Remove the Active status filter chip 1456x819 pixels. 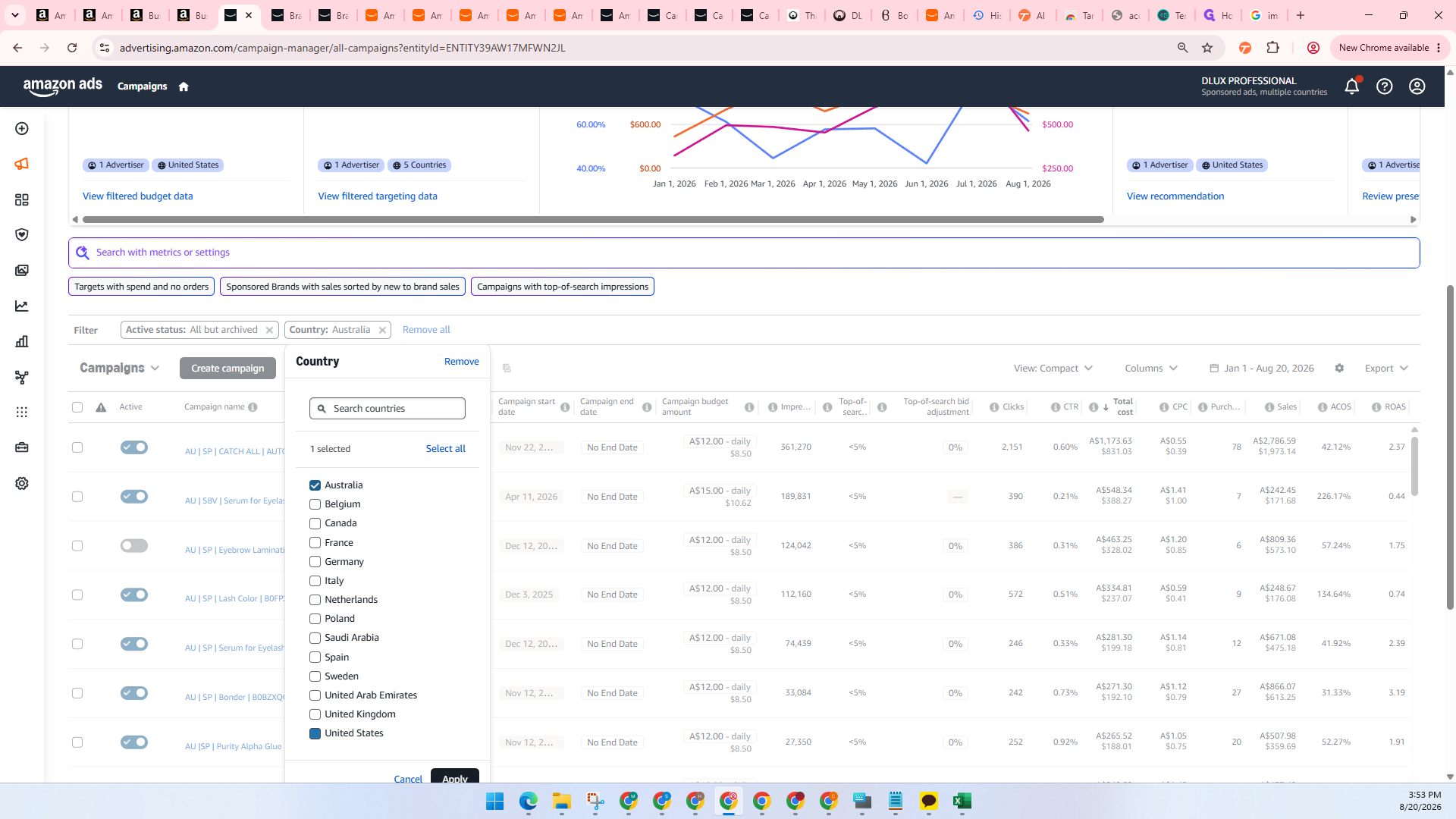(269, 330)
